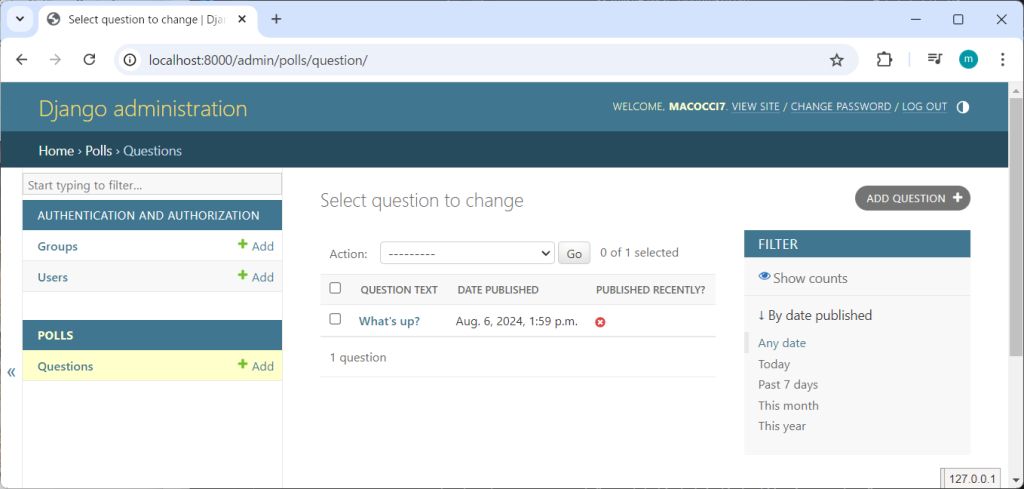Check the box for the "What's up?" row
This screenshot has width=1024, height=489.
(x=335, y=320)
